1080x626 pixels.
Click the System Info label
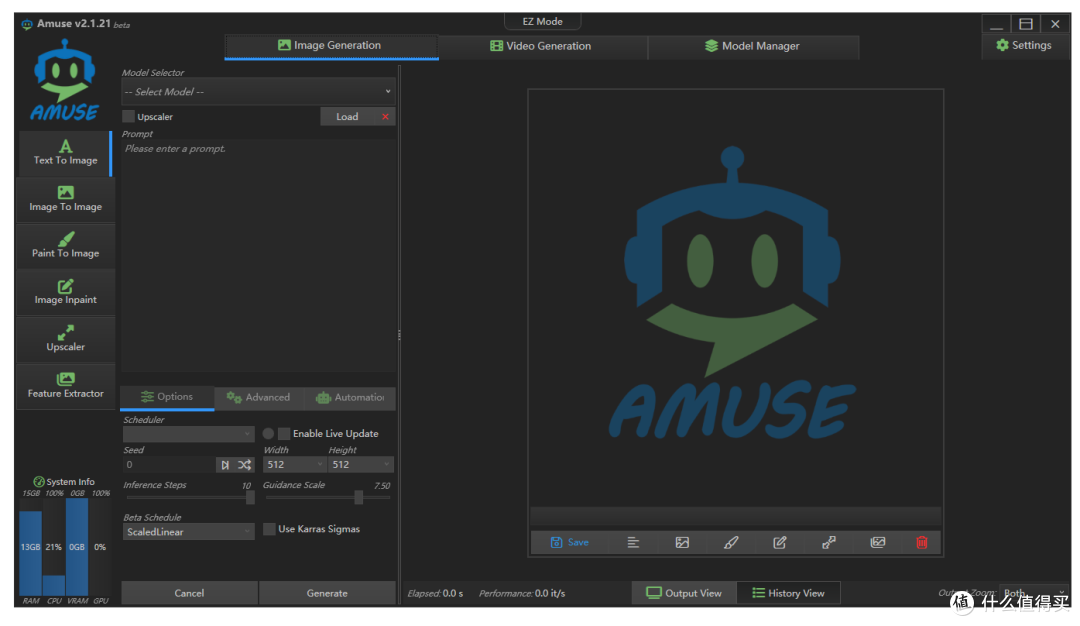[64, 481]
